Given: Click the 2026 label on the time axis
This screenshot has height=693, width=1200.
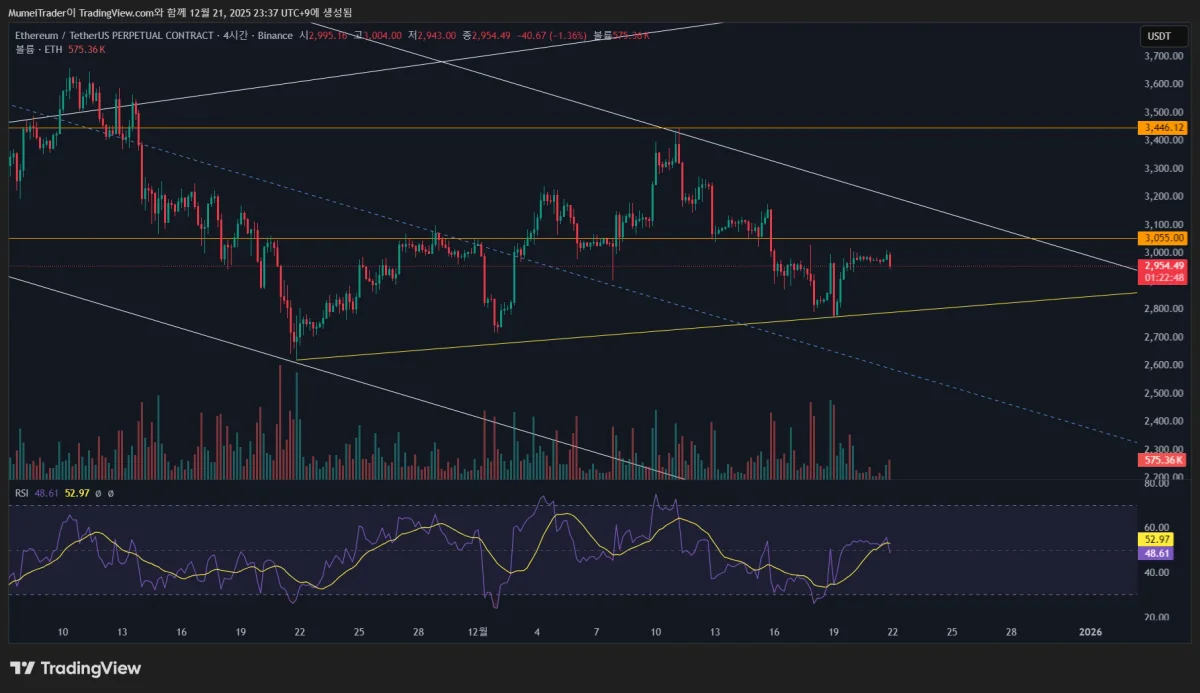Looking at the screenshot, I should [1090, 632].
